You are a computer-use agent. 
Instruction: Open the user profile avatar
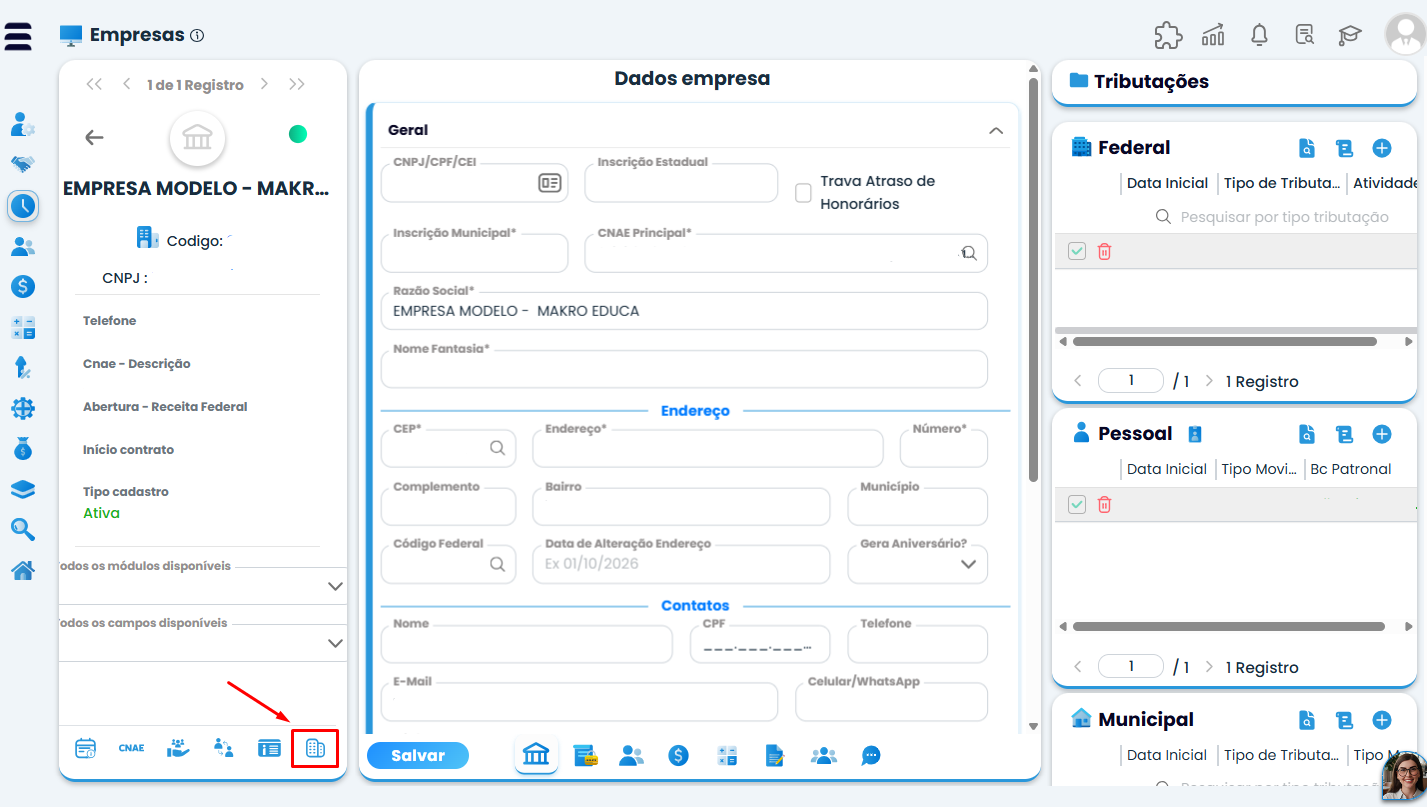click(1405, 35)
